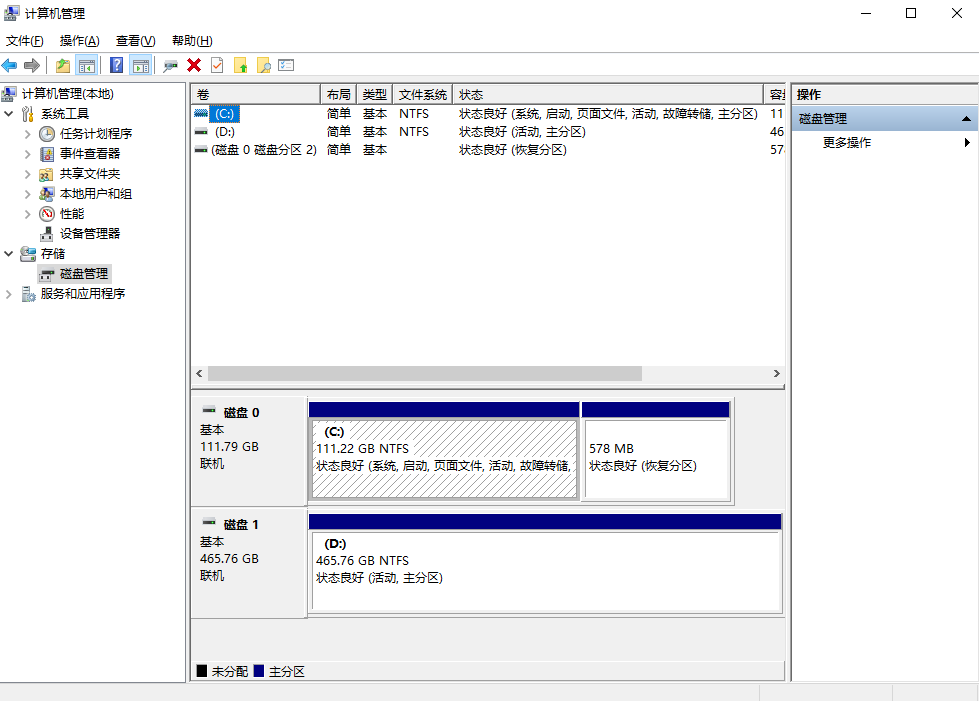Toggle Show/Hide Action Pane toolbar button
Screen dimensions: 979x701
(141, 66)
